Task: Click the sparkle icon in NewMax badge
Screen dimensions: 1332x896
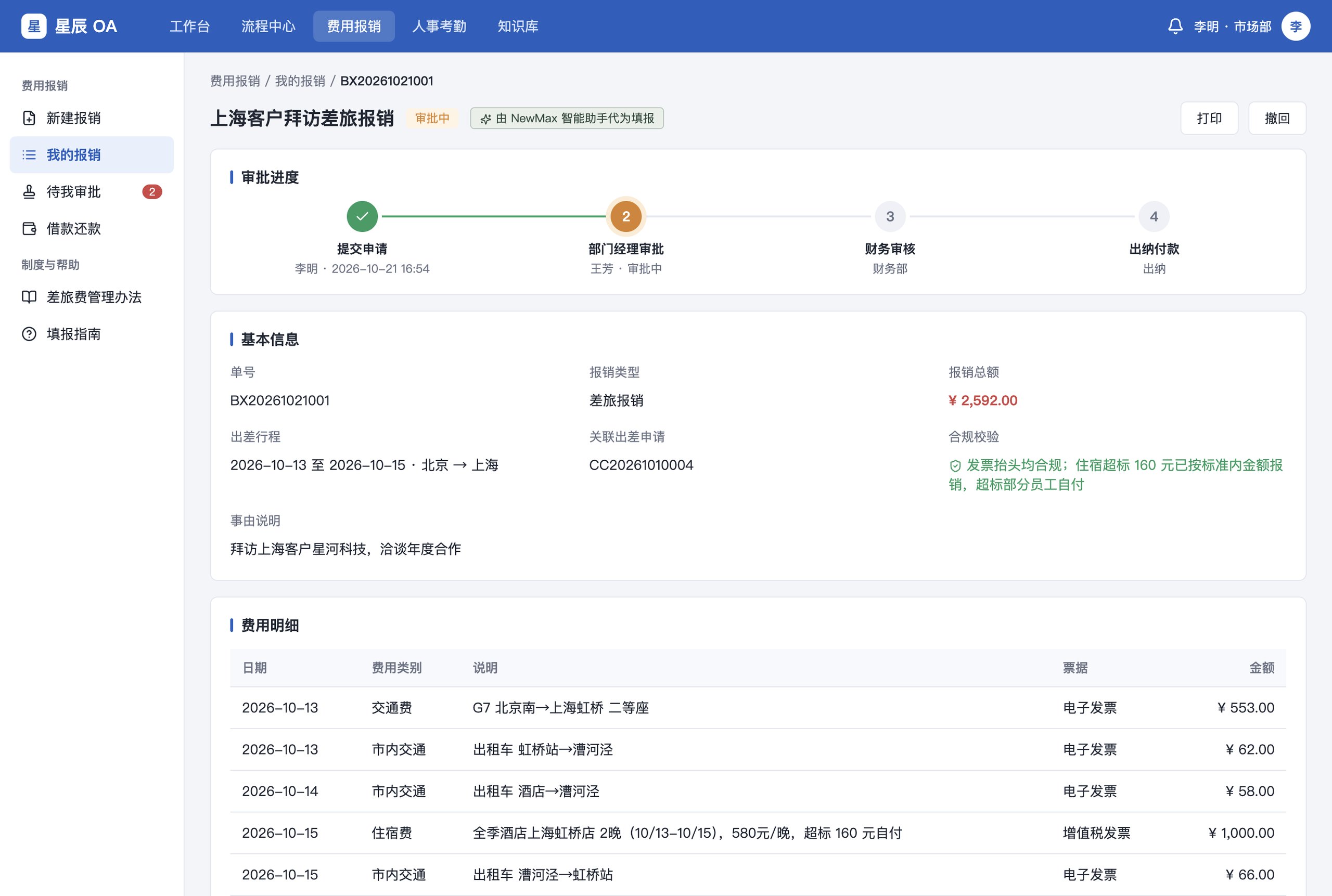Action: click(485, 119)
